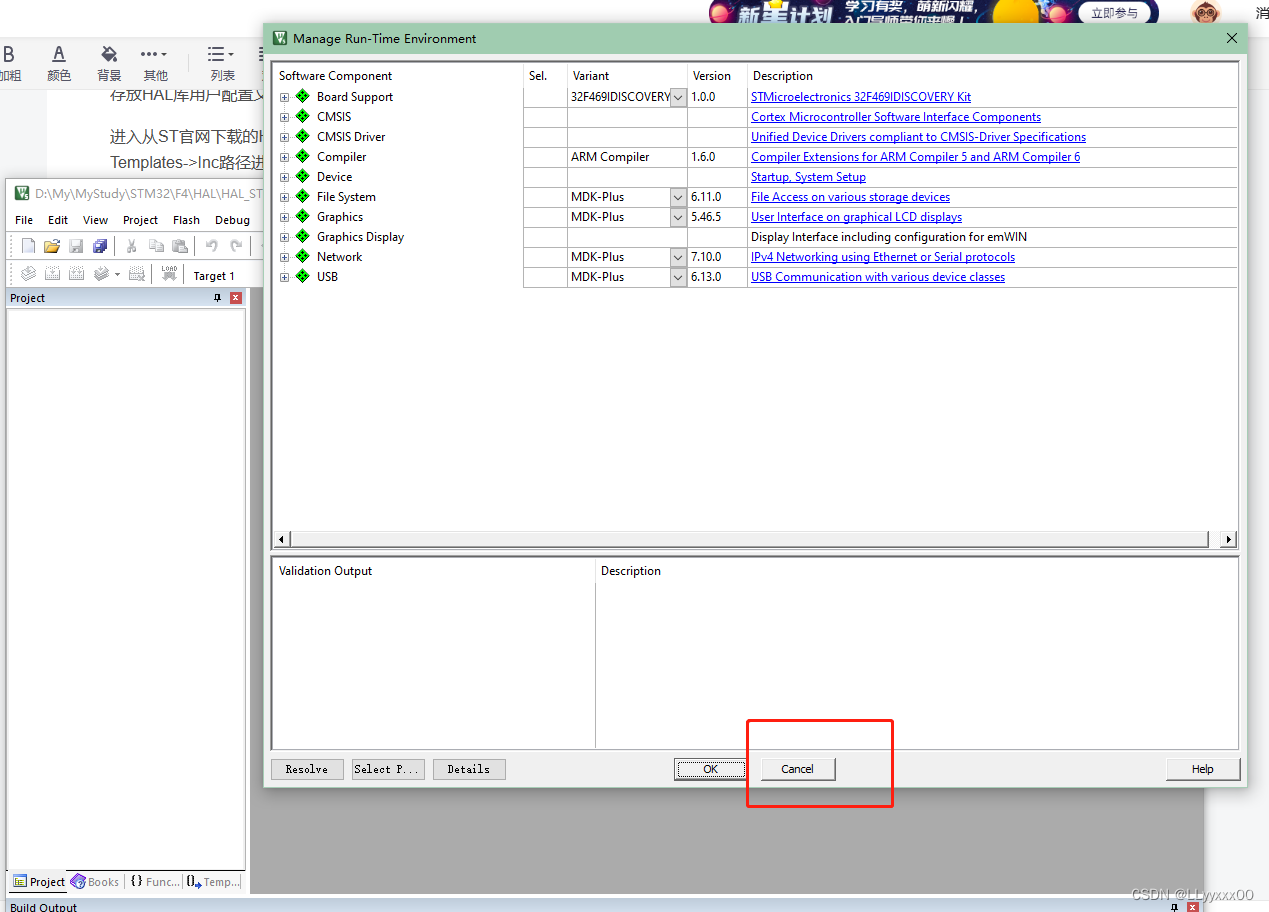Switch to the Func... tab
Screen dimensions: 1269x912
tap(155, 882)
